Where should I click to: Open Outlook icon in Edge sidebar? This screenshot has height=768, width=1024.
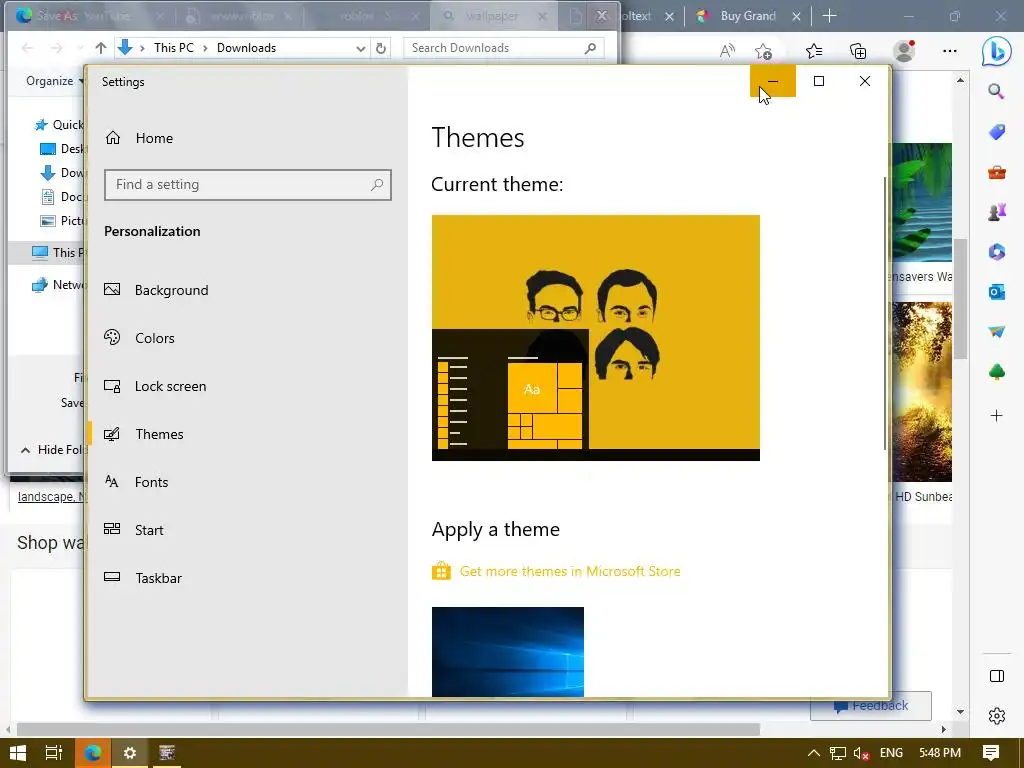point(997,292)
